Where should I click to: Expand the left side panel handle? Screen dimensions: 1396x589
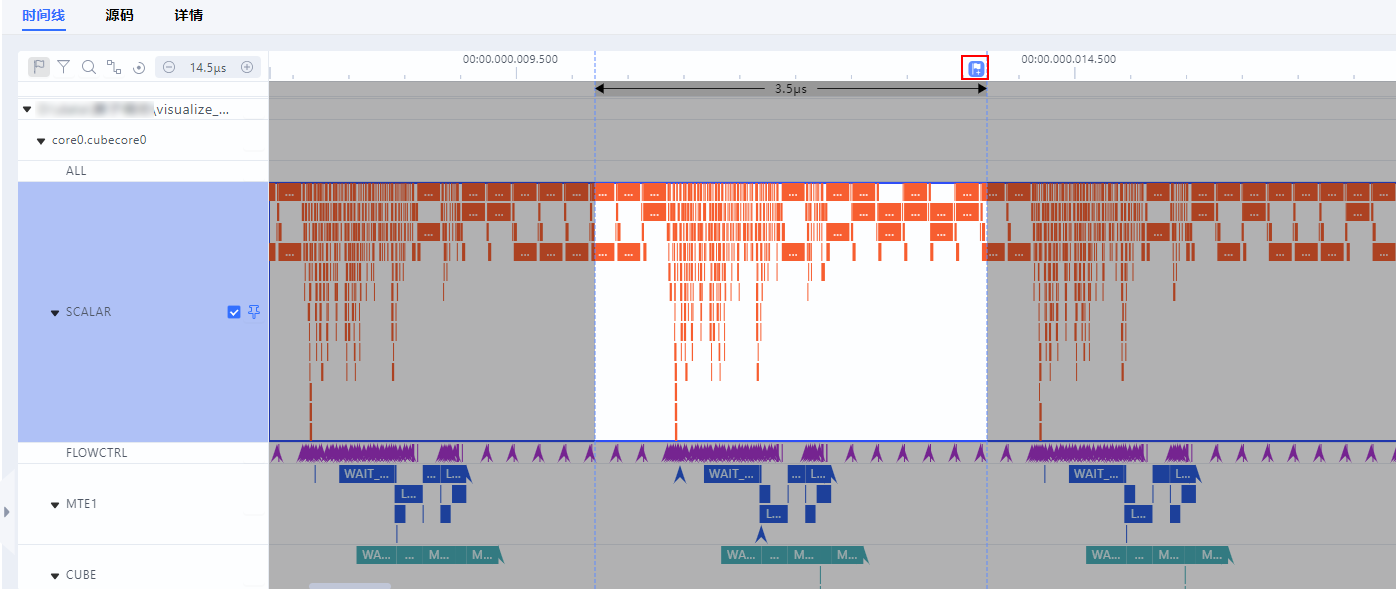click(7, 512)
